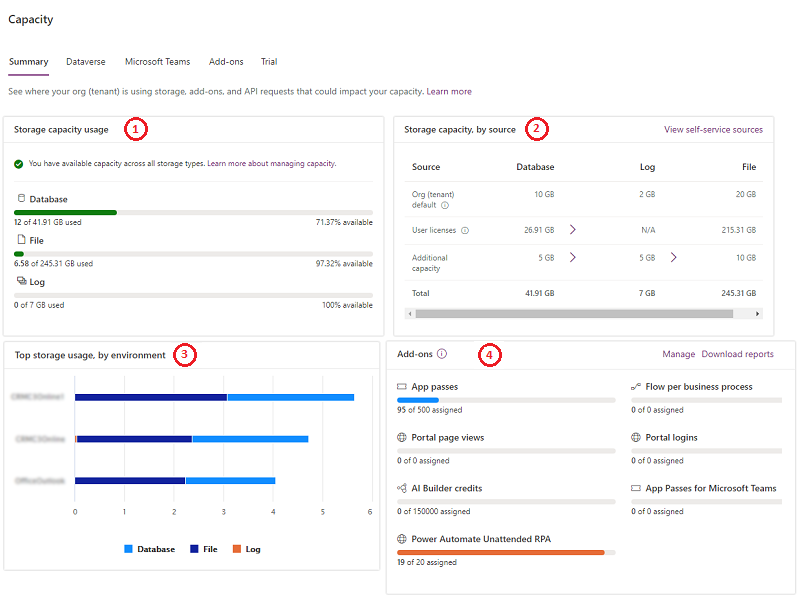Screen dimensions: 800x599
Task: Click Download reports link
Action: click(737, 354)
